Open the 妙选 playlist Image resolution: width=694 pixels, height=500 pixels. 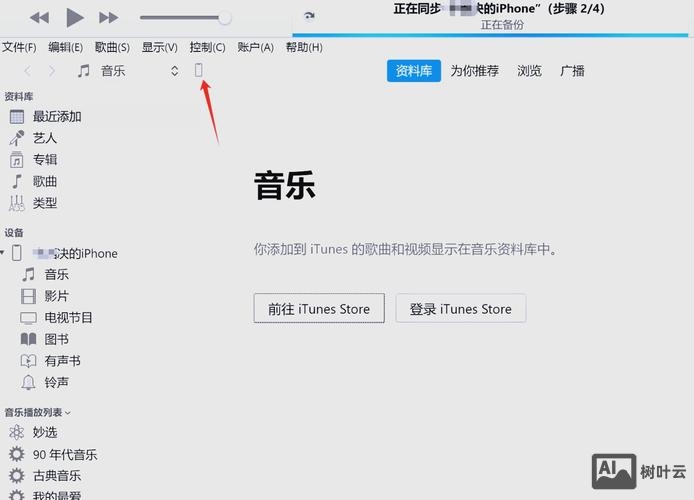point(45,432)
